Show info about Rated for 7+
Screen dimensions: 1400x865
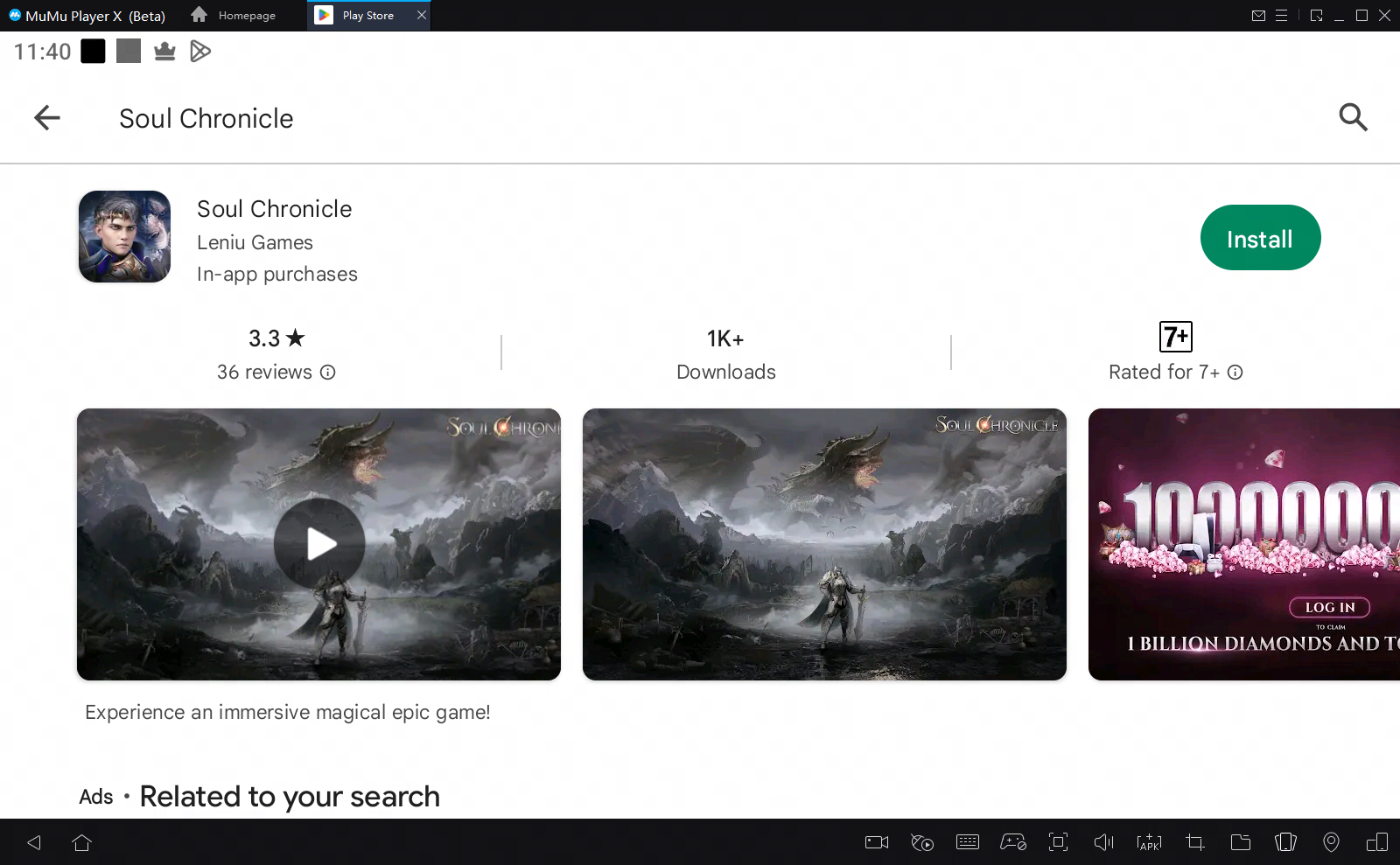pos(1235,373)
